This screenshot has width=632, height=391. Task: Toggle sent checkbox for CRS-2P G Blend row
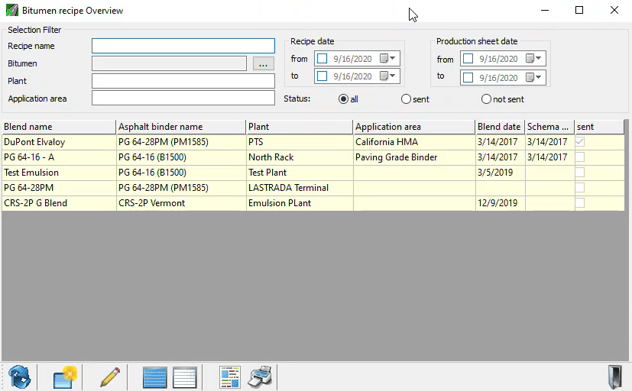pyautogui.click(x=580, y=203)
